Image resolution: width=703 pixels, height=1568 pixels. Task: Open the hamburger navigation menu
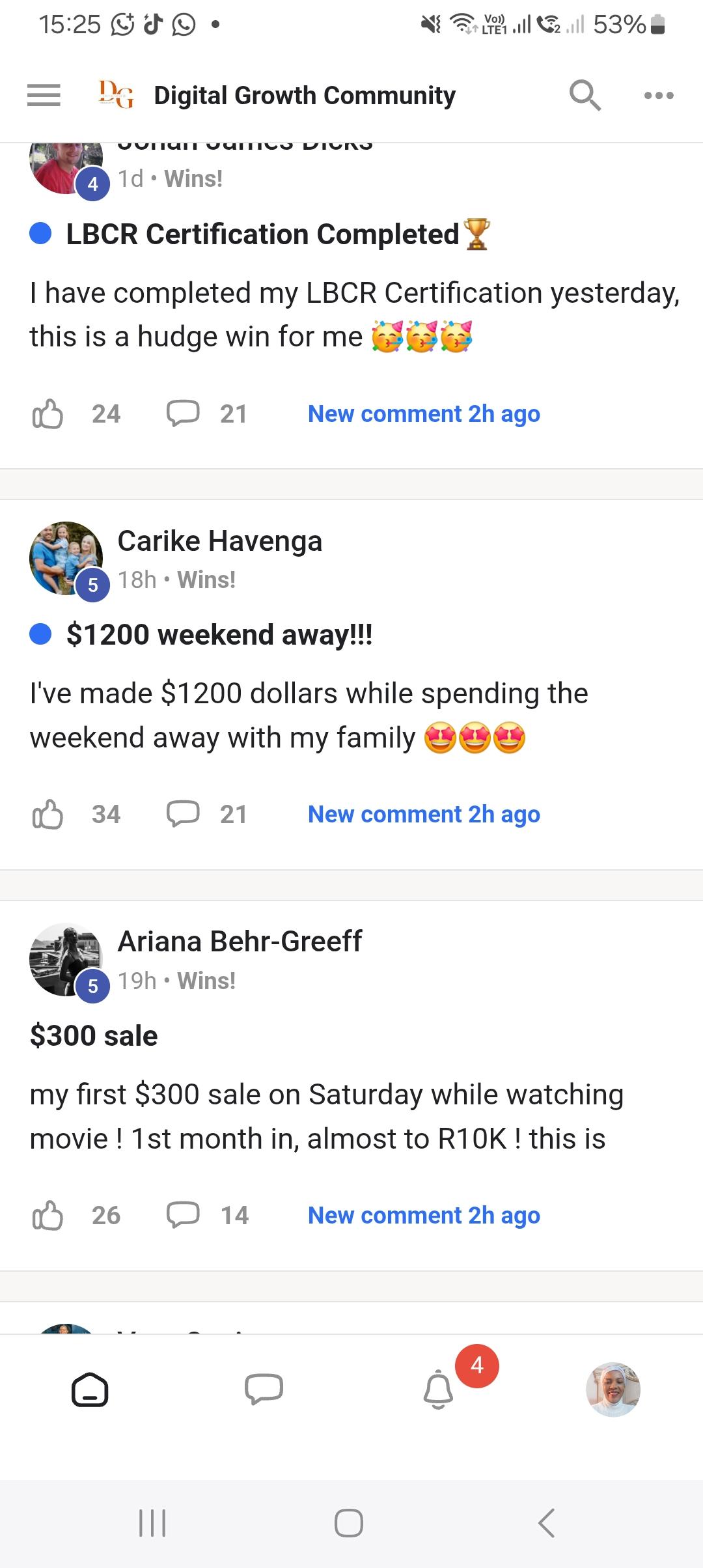point(44,96)
